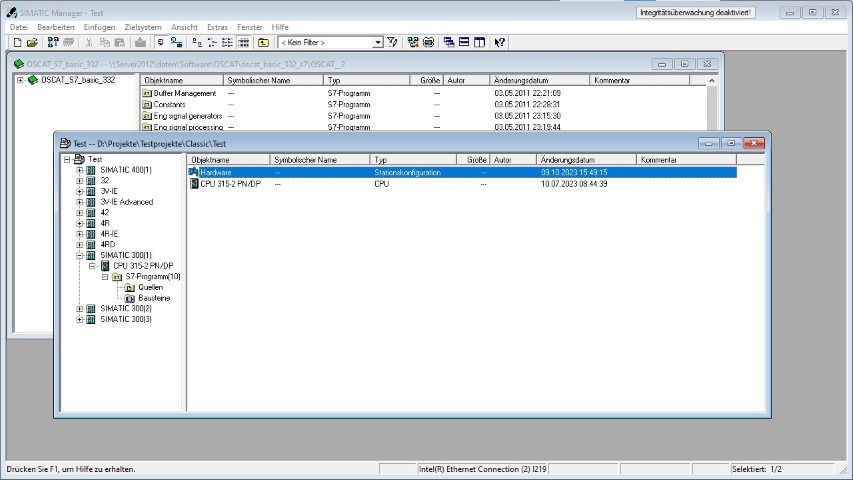Viewport: 853px width, 480px height.
Task: Click scroll-up arrow in OSCAT window
Action: click(712, 81)
